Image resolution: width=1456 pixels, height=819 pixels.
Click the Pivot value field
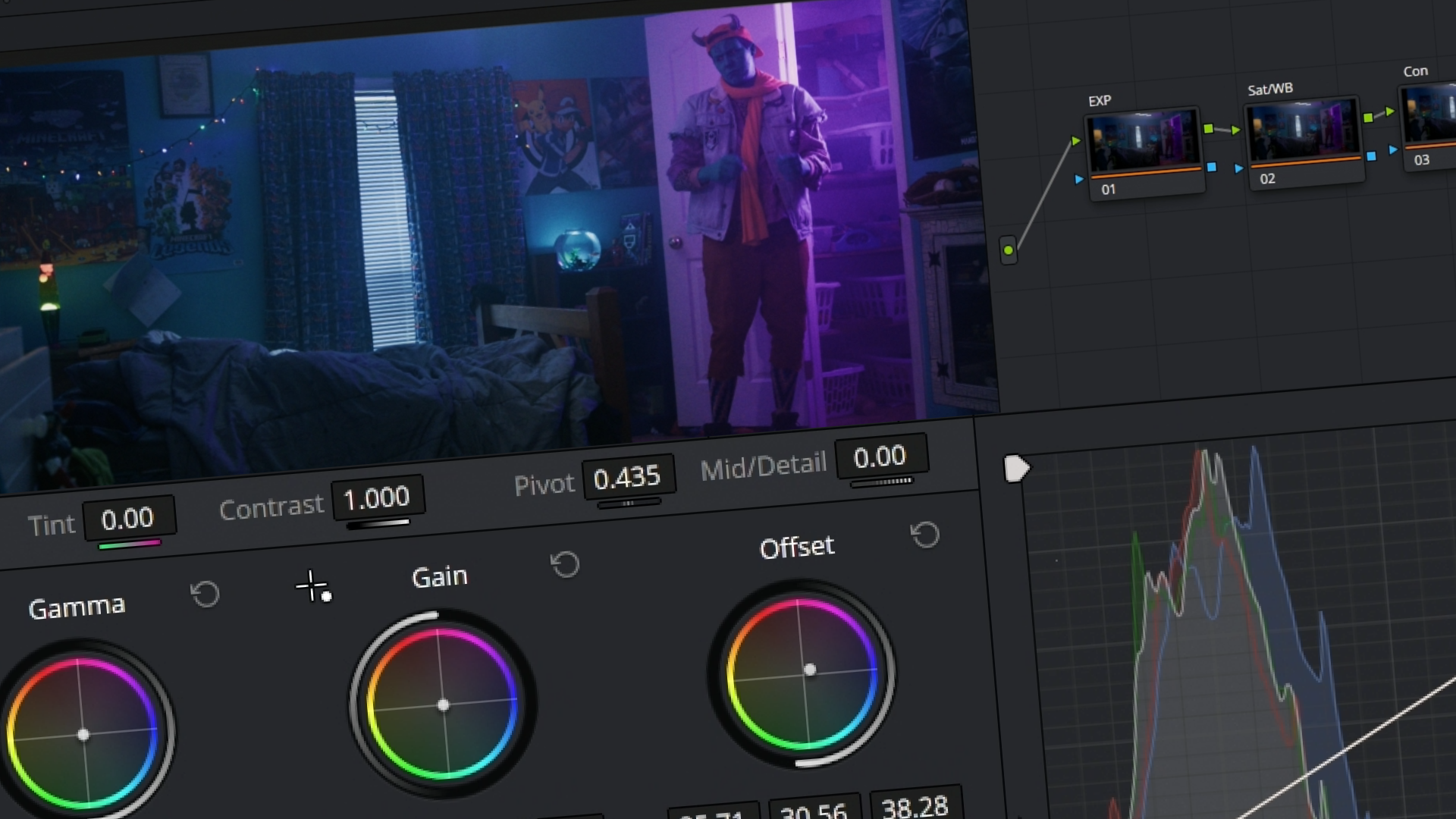627,478
